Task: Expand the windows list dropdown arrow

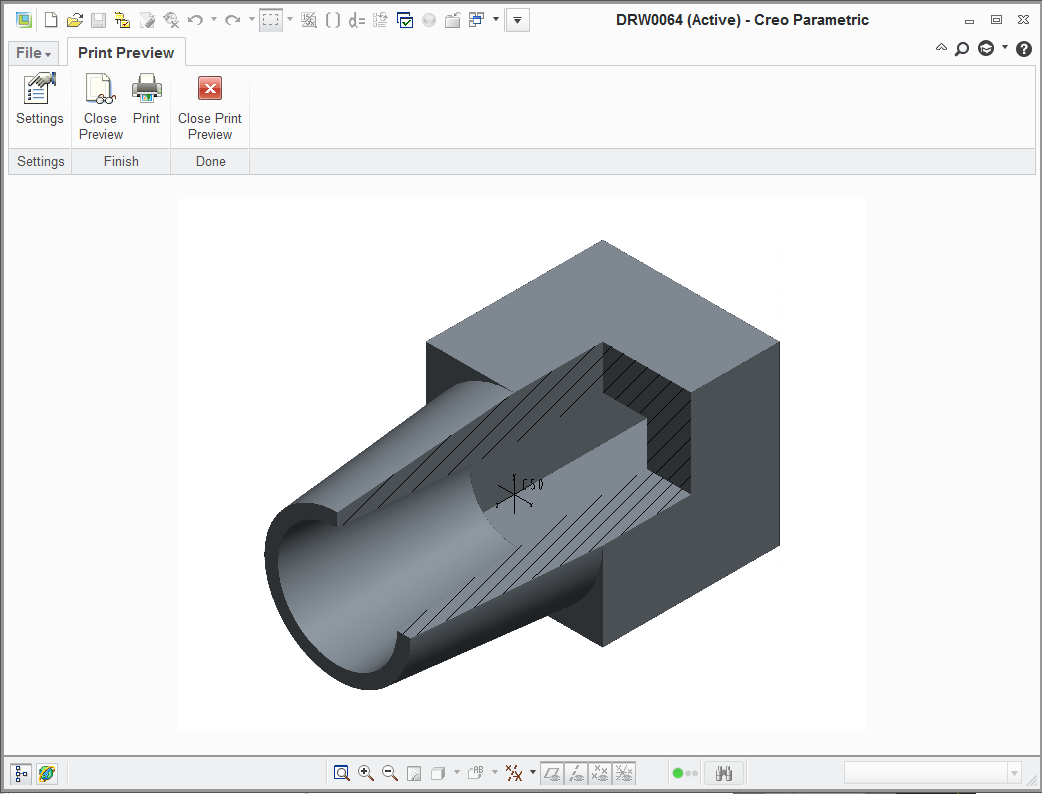Action: pos(496,19)
